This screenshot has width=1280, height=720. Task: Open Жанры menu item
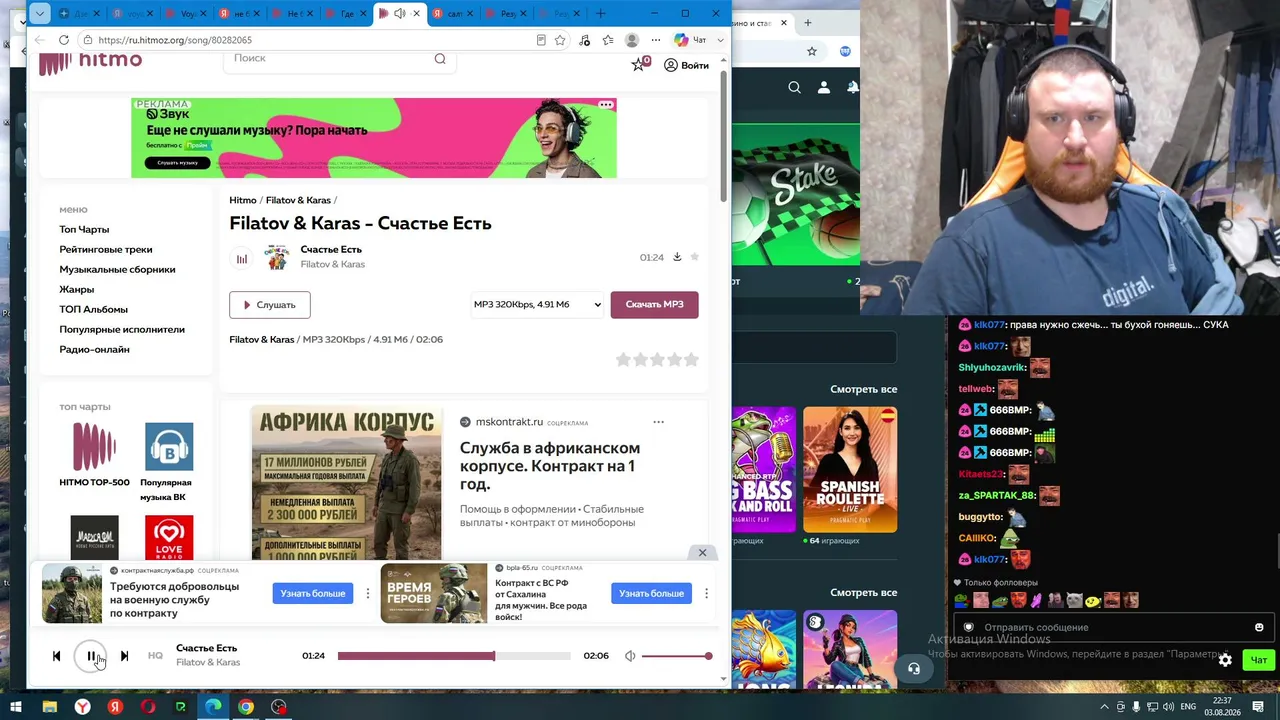tap(77, 289)
